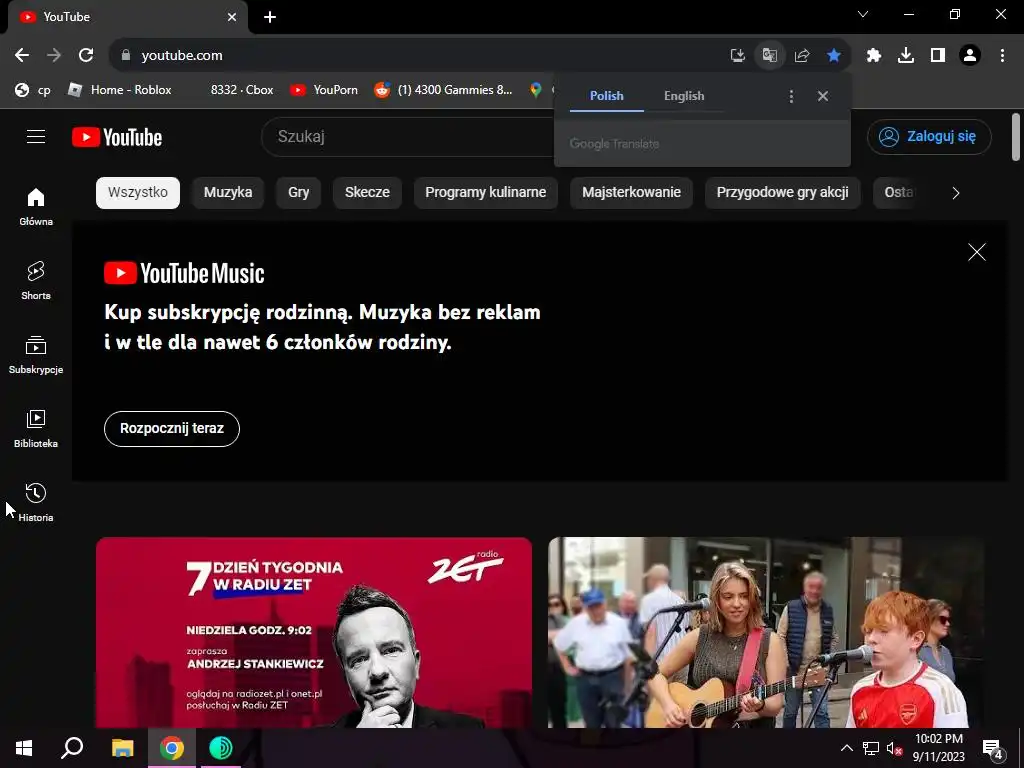Click the Zaloguj się sign-in button
This screenshot has width=1024, height=768.
point(929,136)
